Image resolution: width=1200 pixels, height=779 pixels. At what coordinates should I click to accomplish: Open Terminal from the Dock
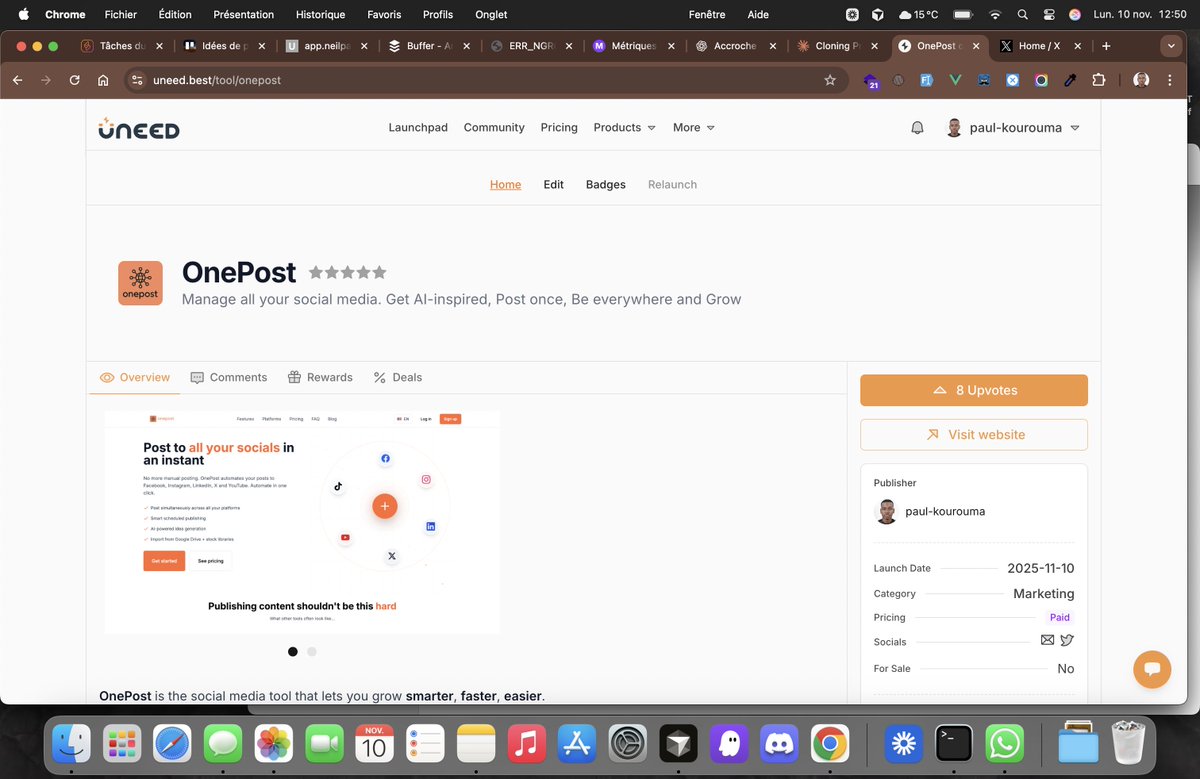point(954,743)
